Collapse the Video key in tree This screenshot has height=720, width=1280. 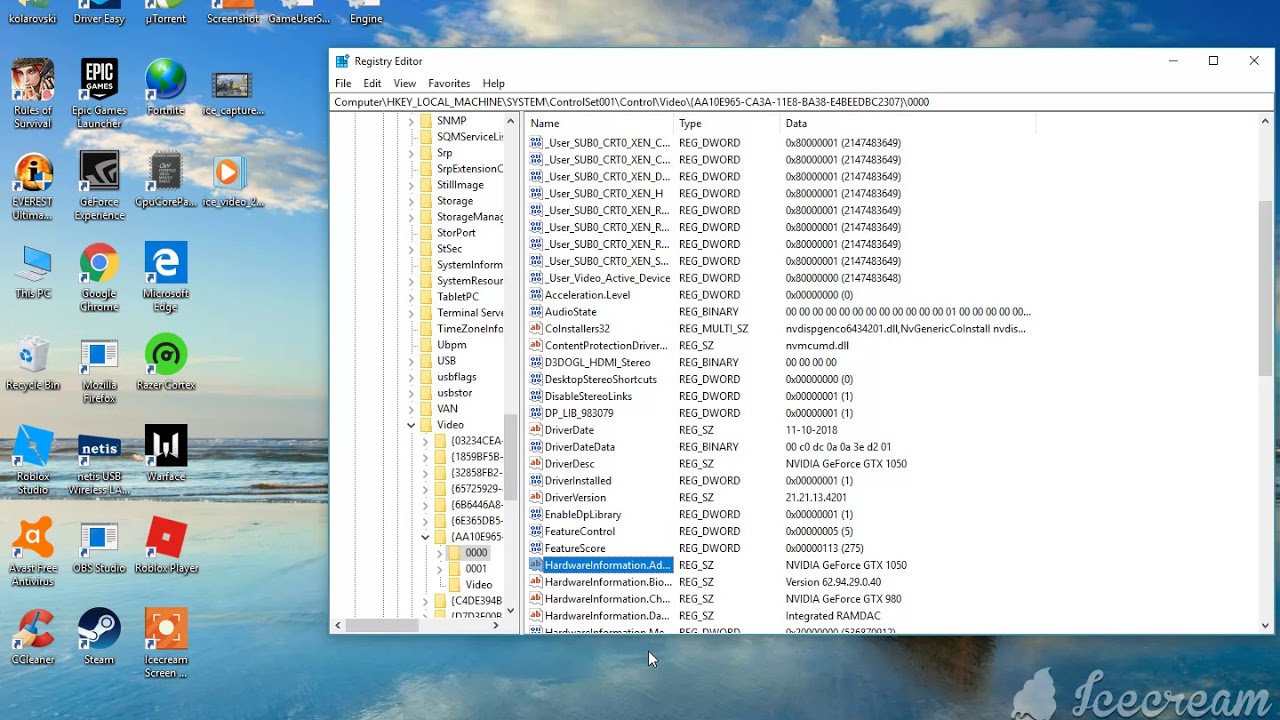coord(411,425)
